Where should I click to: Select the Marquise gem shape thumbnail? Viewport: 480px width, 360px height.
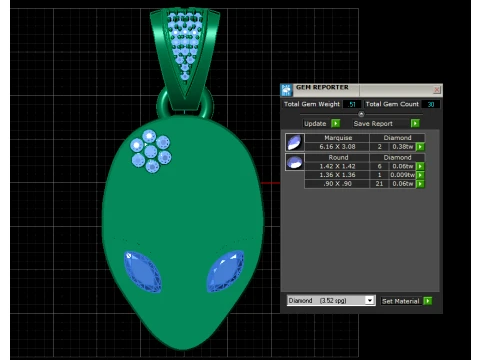click(295, 142)
